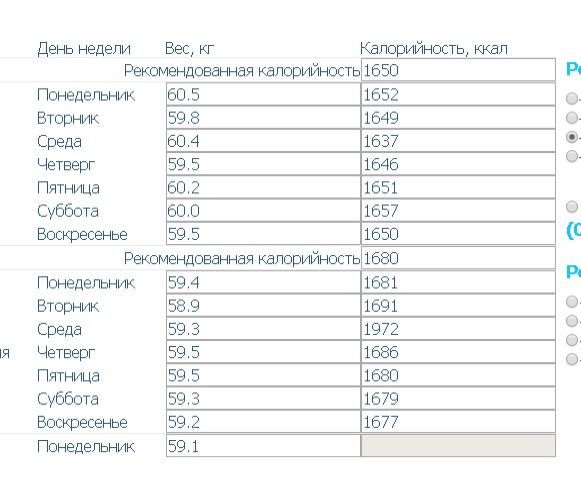Select radio button beside first Суббота row
Viewport: 581px width, 488px height.
[572, 206]
